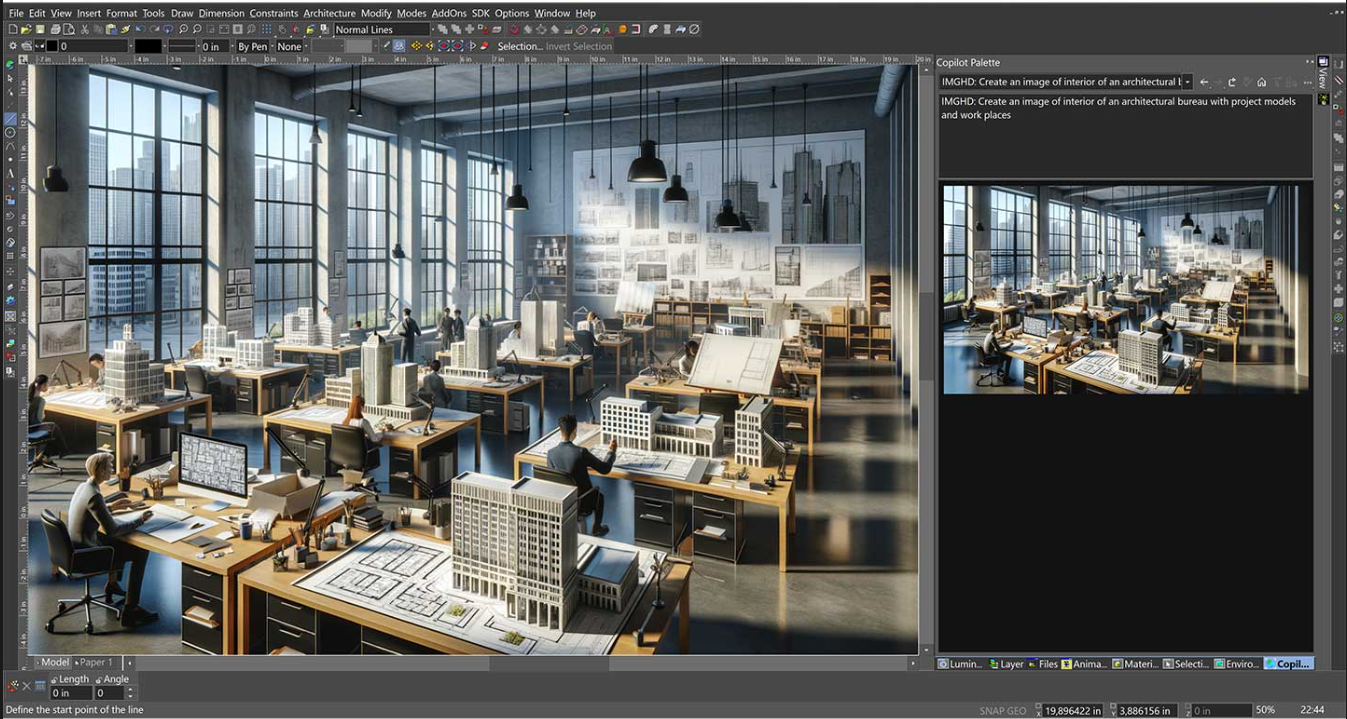Viewport: 1347px width, 719px height.
Task: Switch to the Paper 1 tab
Action: coord(96,662)
